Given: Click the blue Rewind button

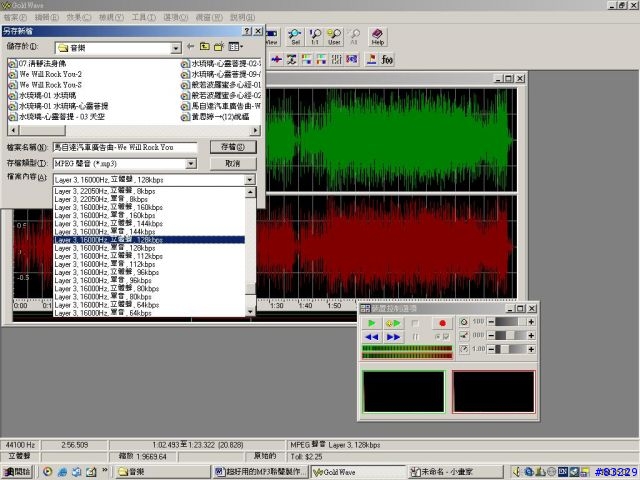Looking at the screenshot, I should click(371, 337).
